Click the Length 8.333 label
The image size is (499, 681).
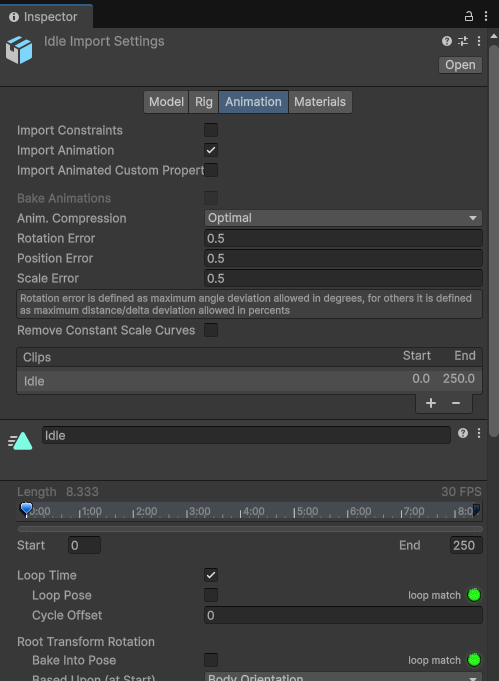pyautogui.click(x=58, y=492)
